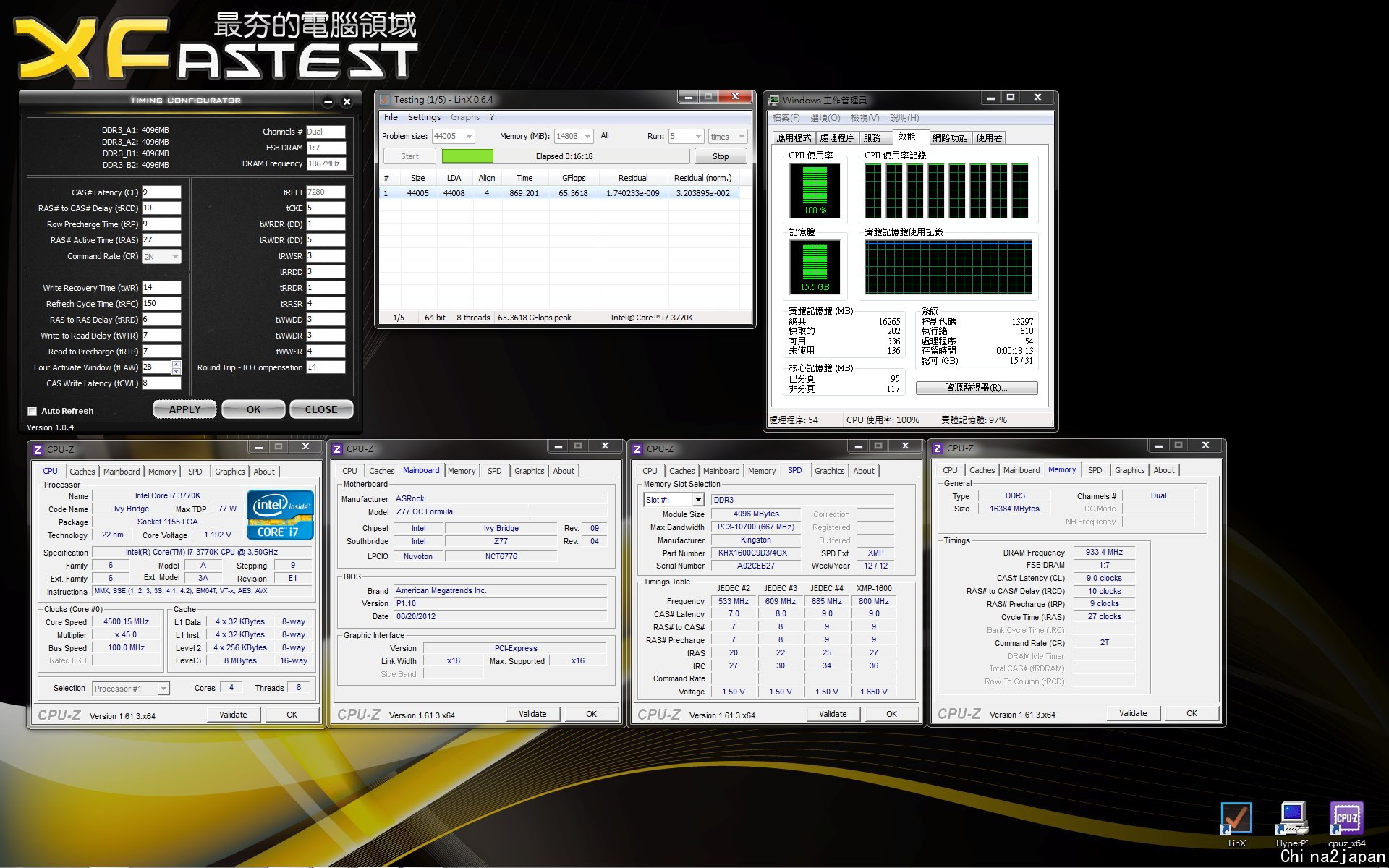Click the RAS# Active Time (tRAS) field
Viewport: 1389px width, 868px height.
tap(161, 240)
